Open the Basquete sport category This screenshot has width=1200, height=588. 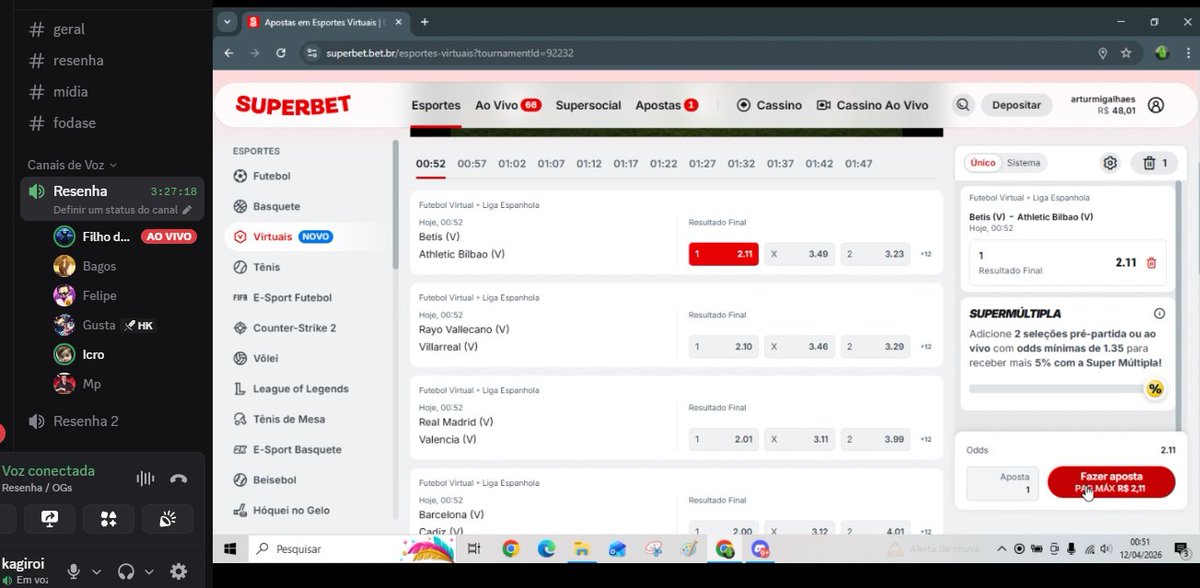click(x=266, y=206)
